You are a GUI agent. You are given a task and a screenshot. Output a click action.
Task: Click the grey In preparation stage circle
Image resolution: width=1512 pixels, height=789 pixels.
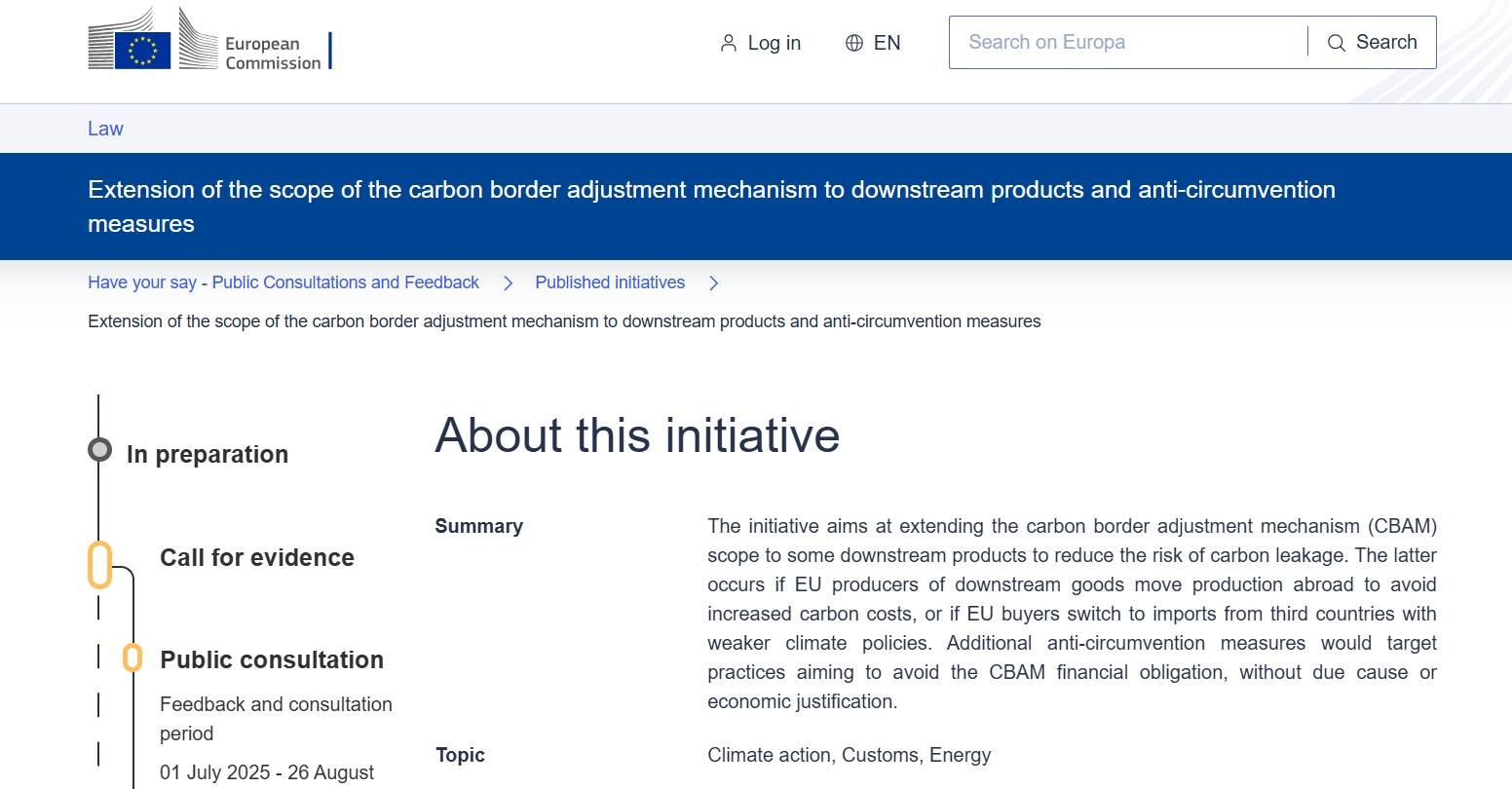[99, 450]
